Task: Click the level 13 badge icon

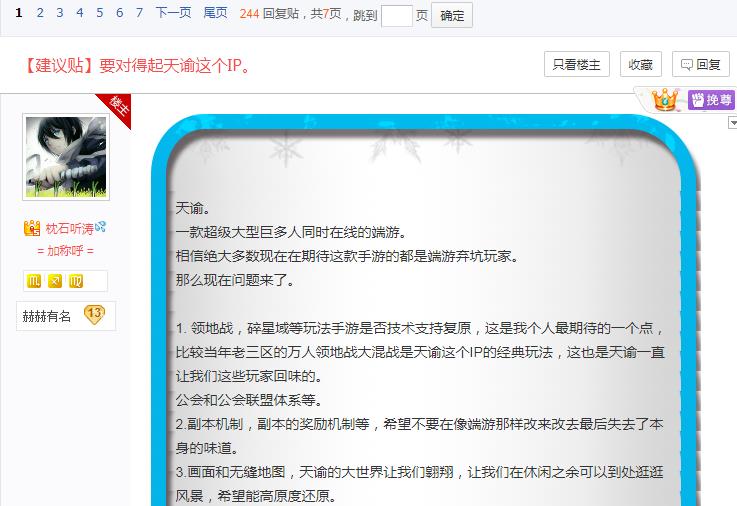Action: tap(95, 315)
